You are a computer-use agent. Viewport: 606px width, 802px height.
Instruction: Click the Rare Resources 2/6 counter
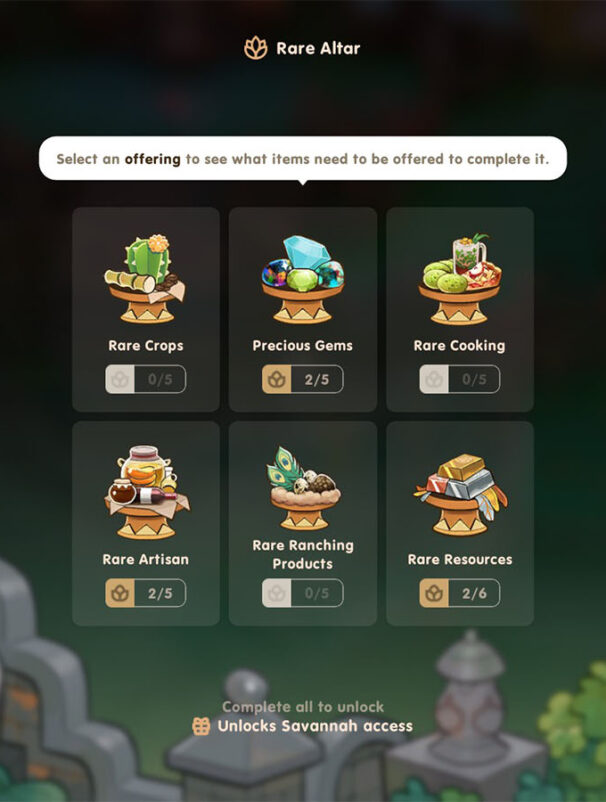pyautogui.click(x=460, y=593)
